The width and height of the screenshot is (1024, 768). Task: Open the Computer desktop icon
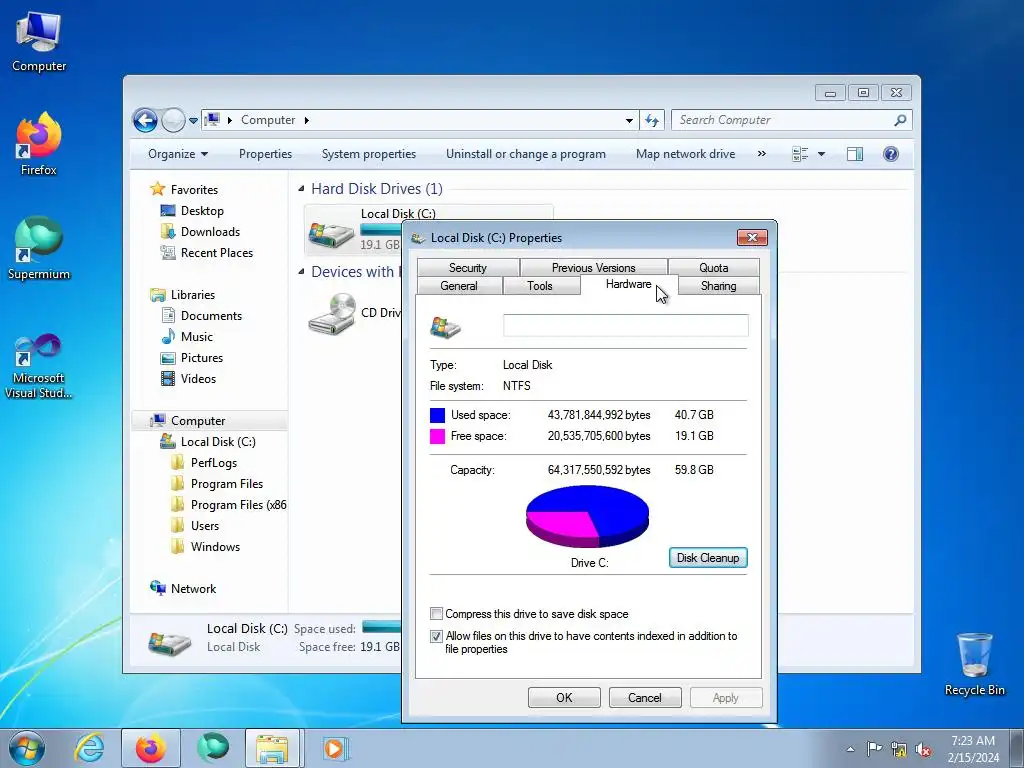39,41
